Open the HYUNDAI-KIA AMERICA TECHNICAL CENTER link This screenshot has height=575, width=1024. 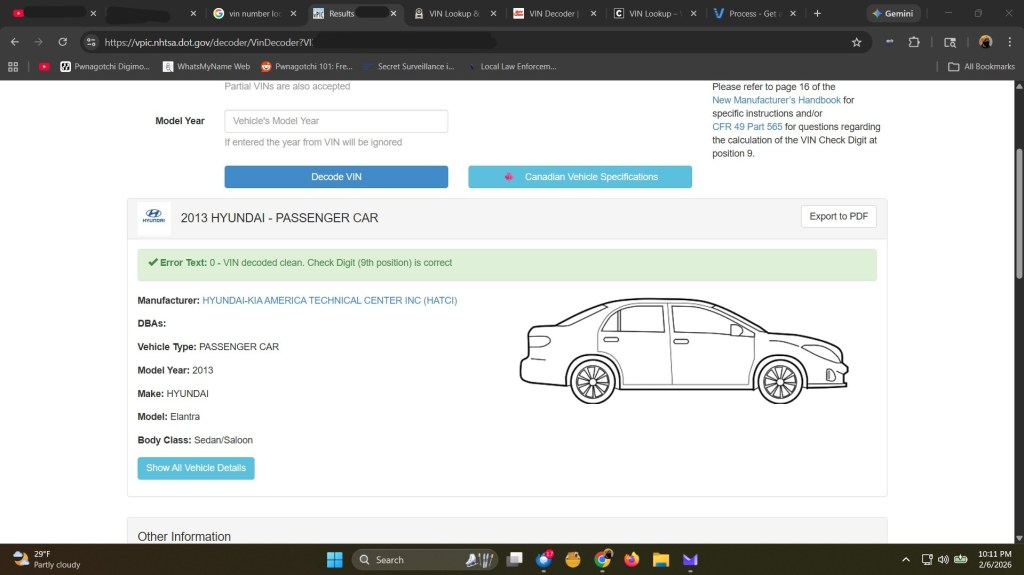pyautogui.click(x=329, y=300)
